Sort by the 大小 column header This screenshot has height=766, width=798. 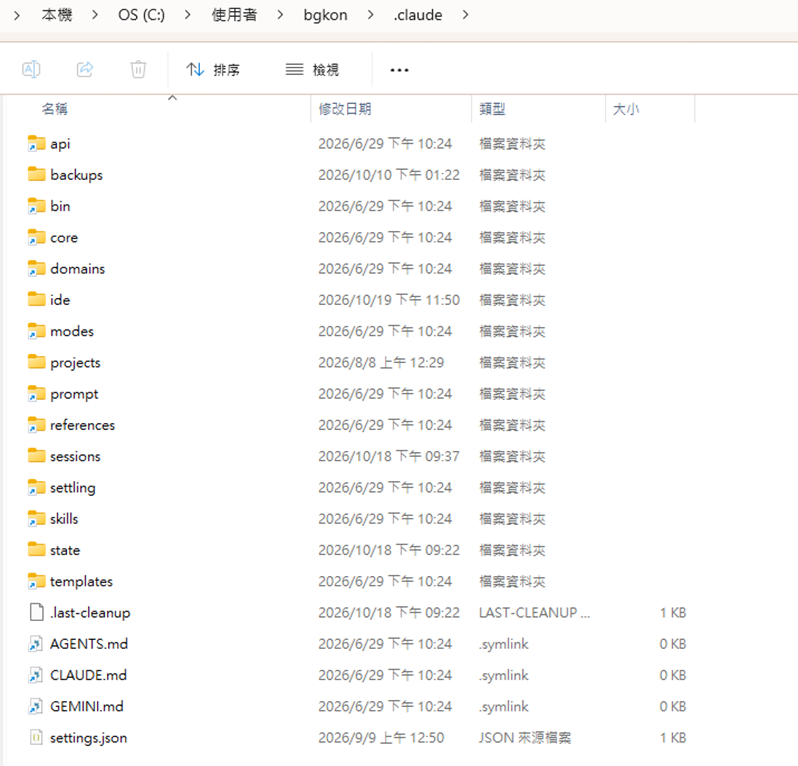626,109
